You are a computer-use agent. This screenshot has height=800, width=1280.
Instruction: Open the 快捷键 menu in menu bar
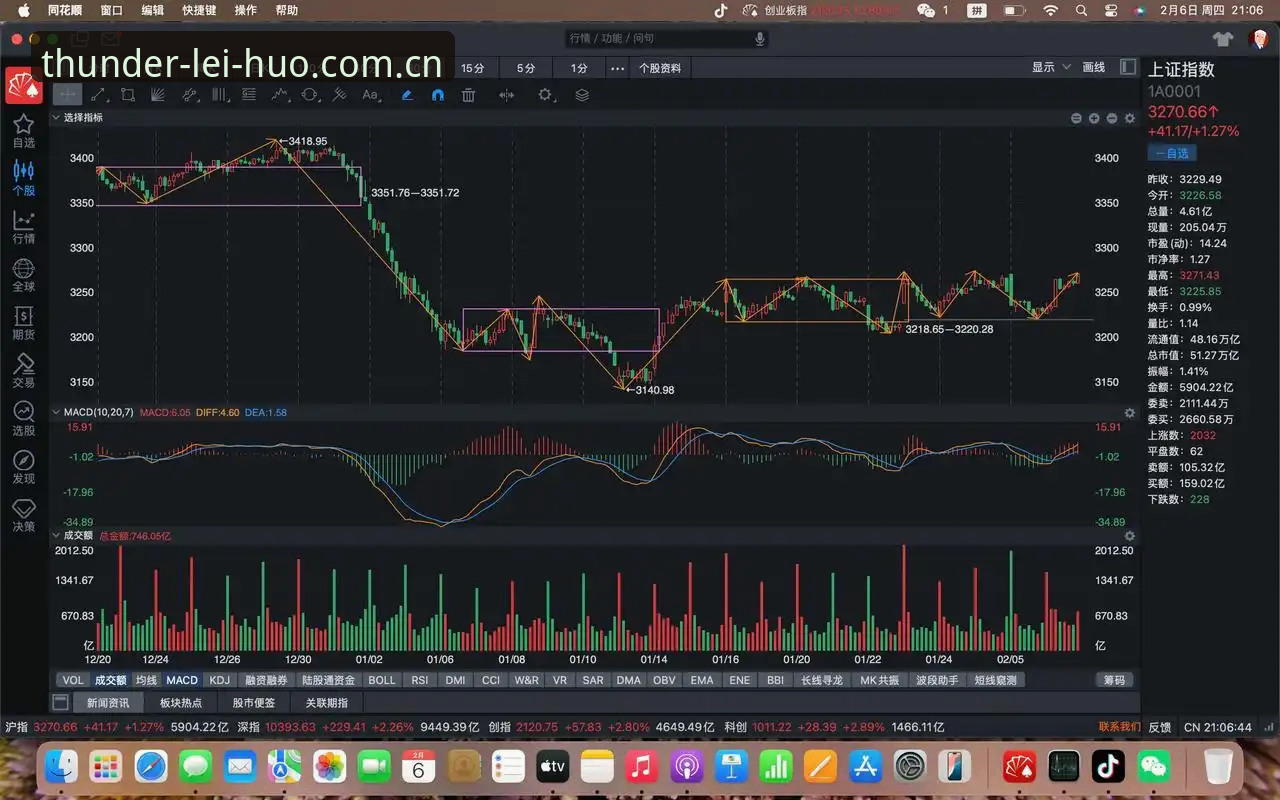199,10
